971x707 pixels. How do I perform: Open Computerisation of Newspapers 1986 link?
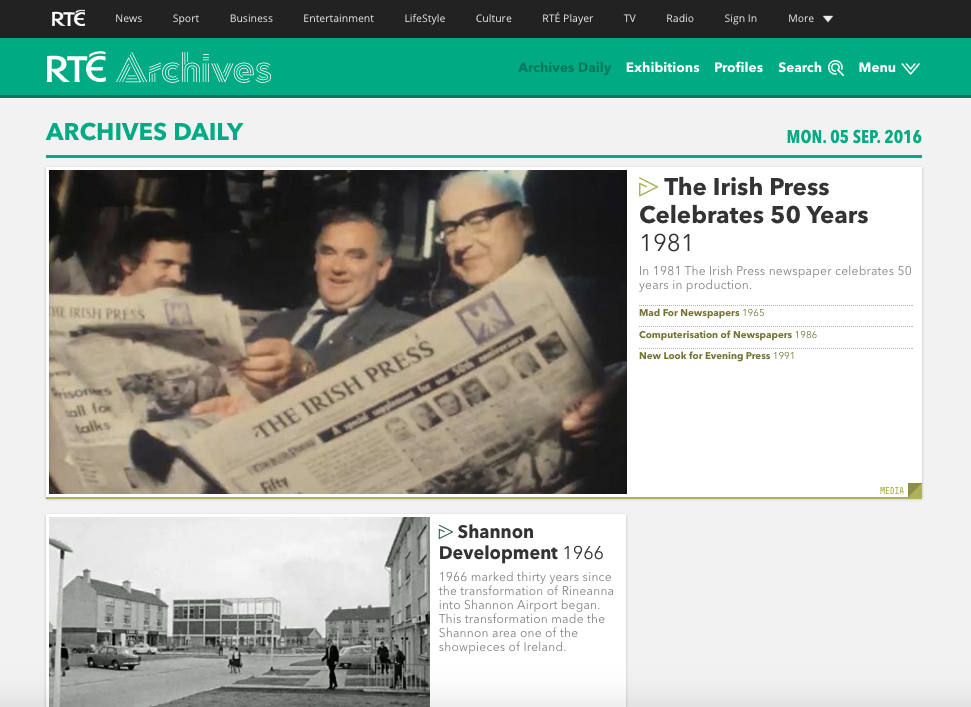tap(728, 334)
